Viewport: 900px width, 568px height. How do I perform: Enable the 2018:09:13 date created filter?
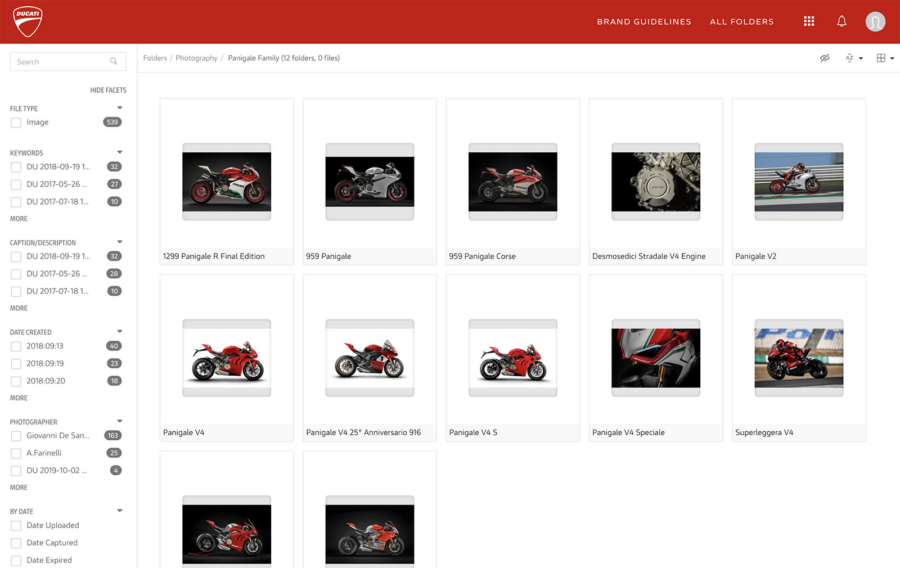[x=16, y=347]
